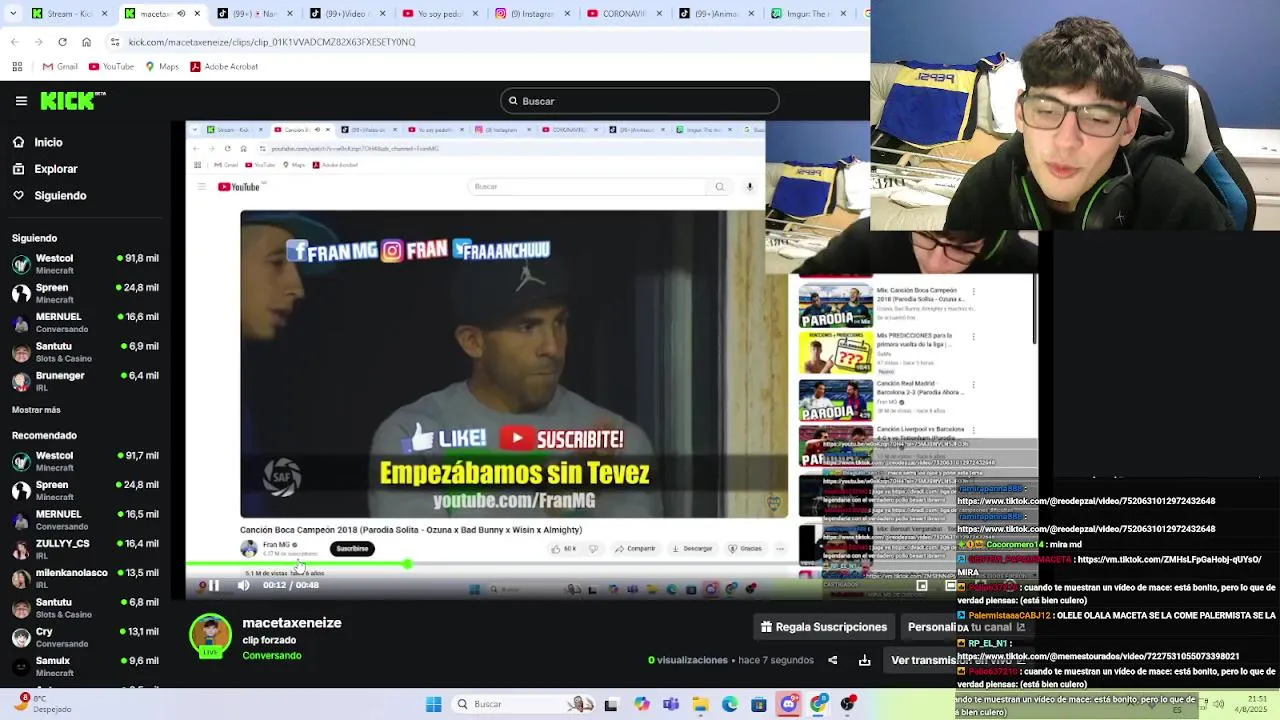This screenshot has width=1280, height=720.
Task: Switch to Discord on the taskbar
Action: (788, 704)
